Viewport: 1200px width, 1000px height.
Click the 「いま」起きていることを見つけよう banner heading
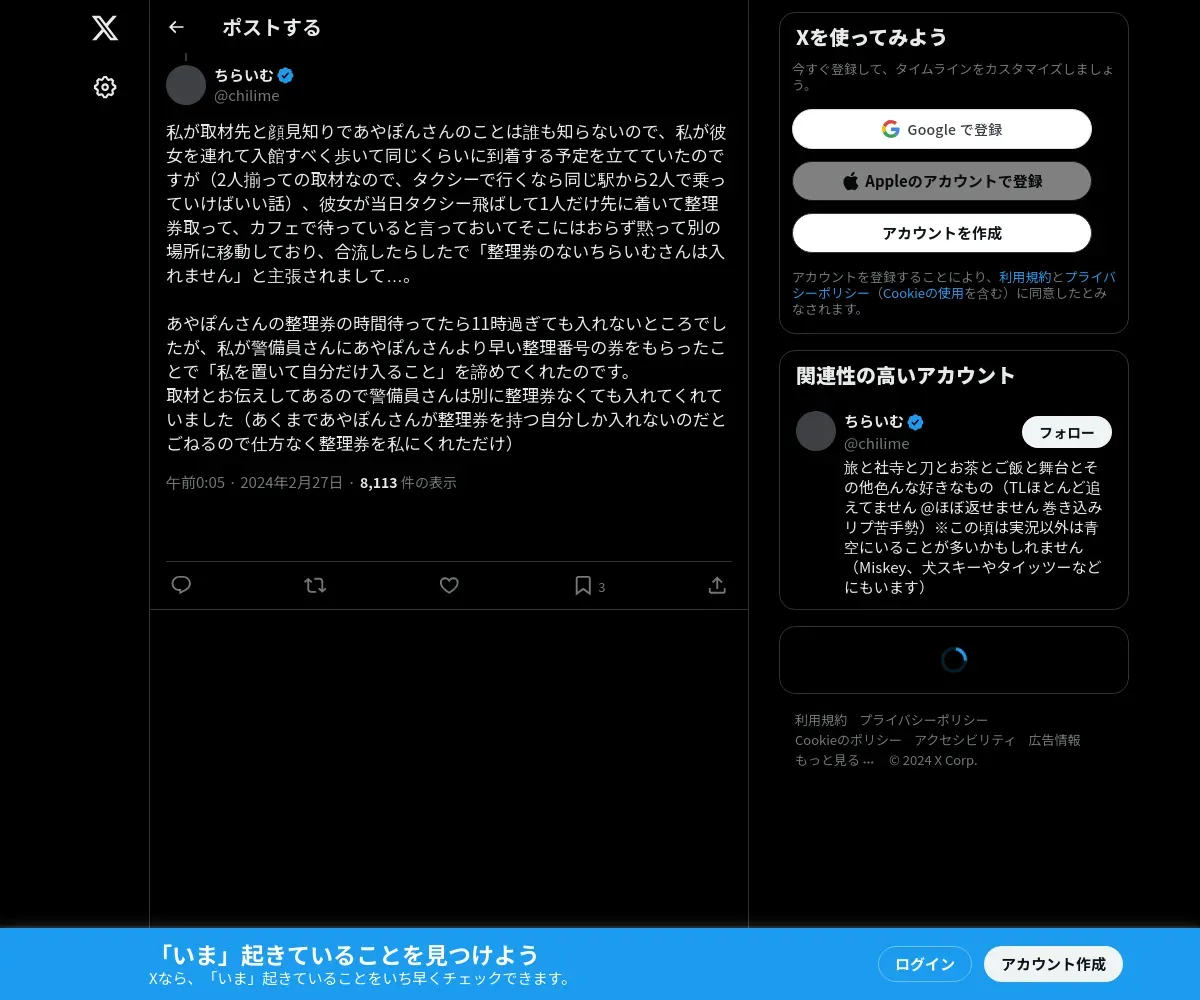pos(348,954)
